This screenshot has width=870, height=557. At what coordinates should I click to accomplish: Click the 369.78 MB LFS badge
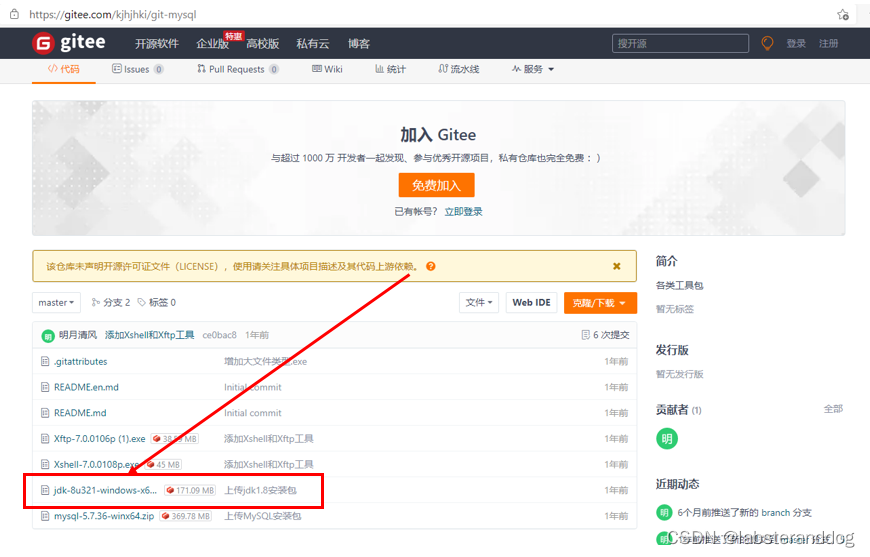[186, 516]
